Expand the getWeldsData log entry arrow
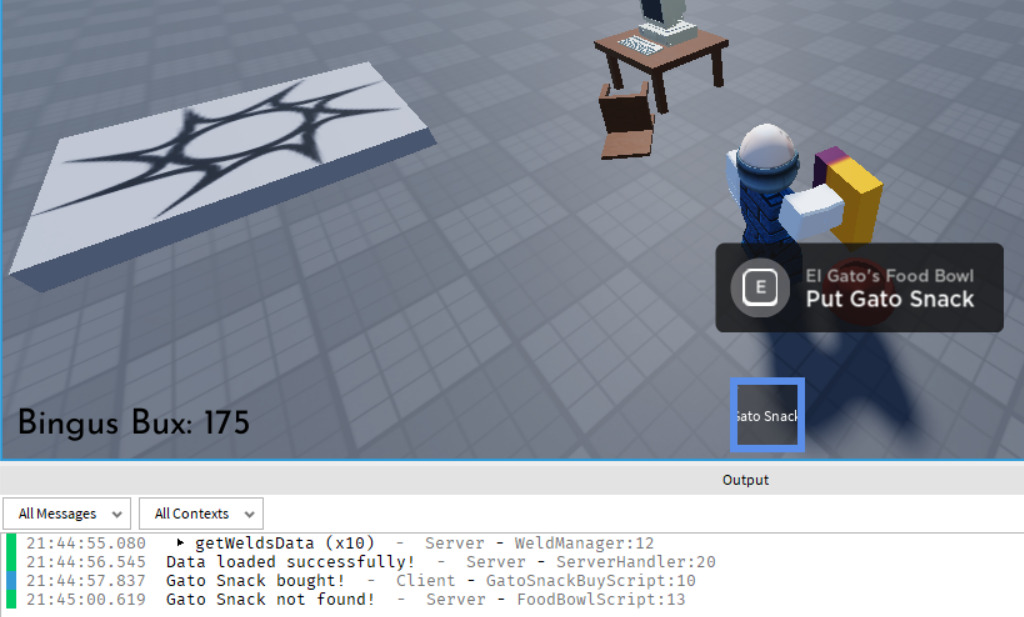 pos(180,543)
